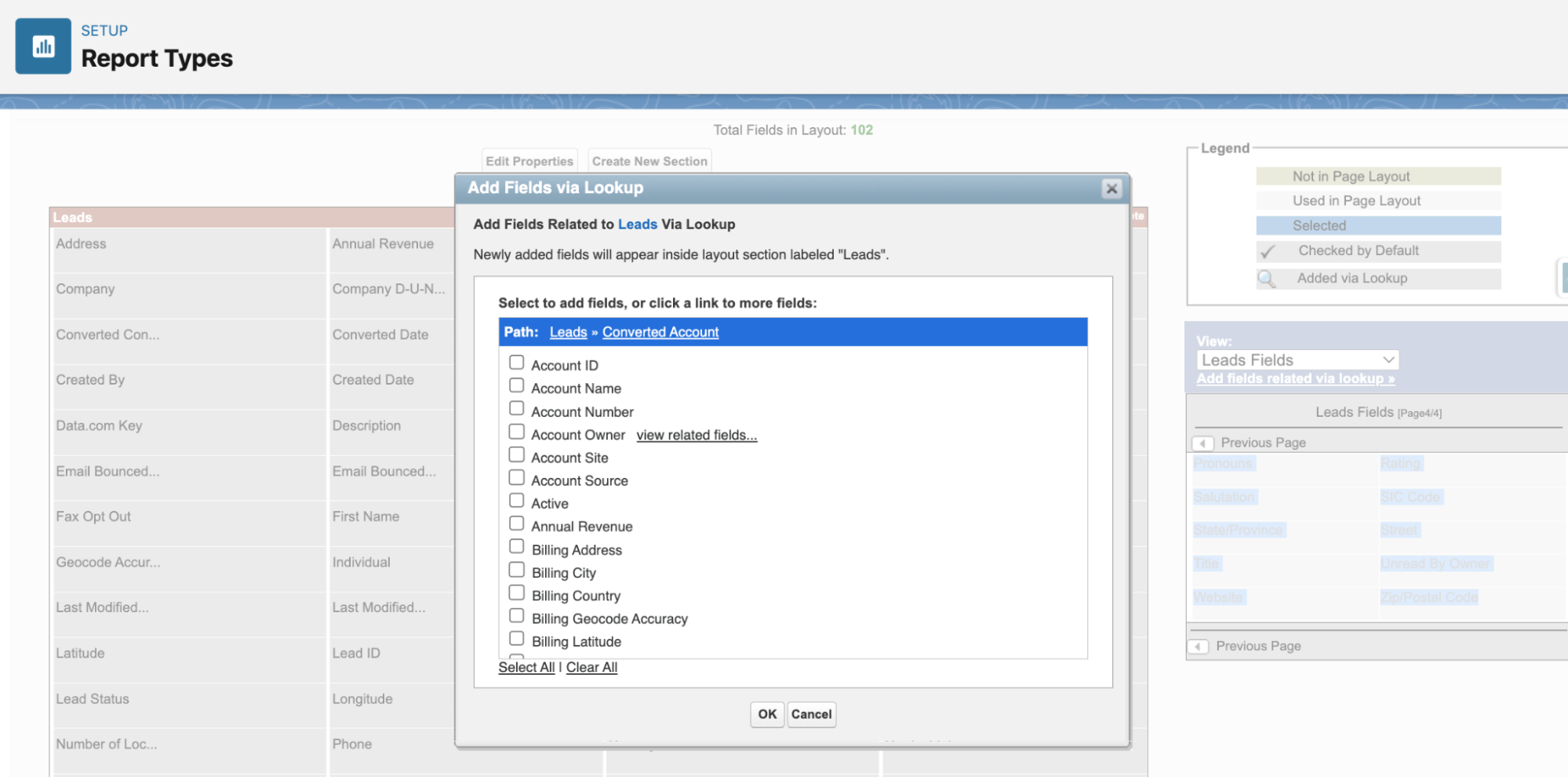Click the Lead Status layout field
Screen dimensions: 1568x777
tap(189, 706)
